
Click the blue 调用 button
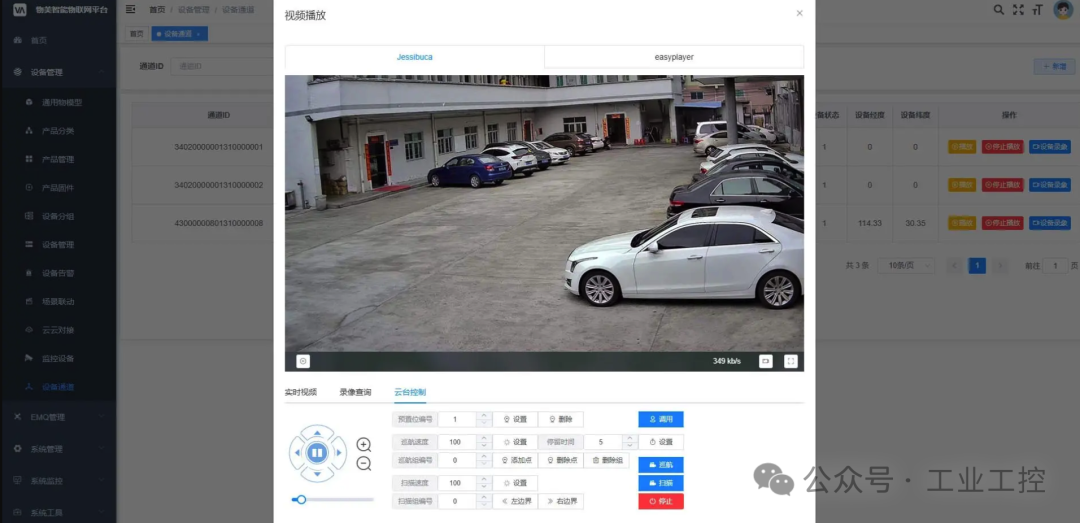pyautogui.click(x=661, y=419)
